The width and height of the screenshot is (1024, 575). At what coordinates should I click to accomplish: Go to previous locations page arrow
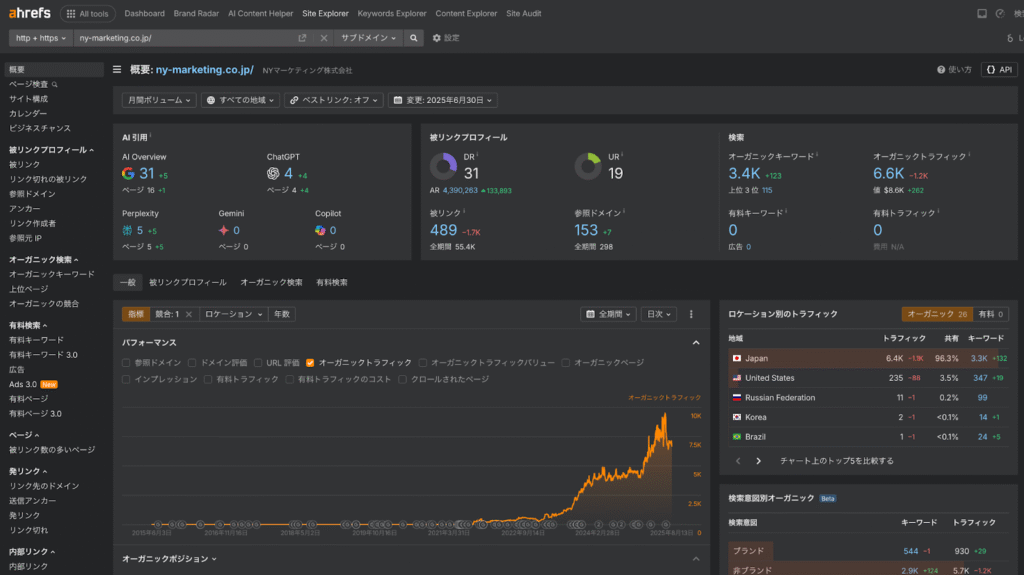738,461
